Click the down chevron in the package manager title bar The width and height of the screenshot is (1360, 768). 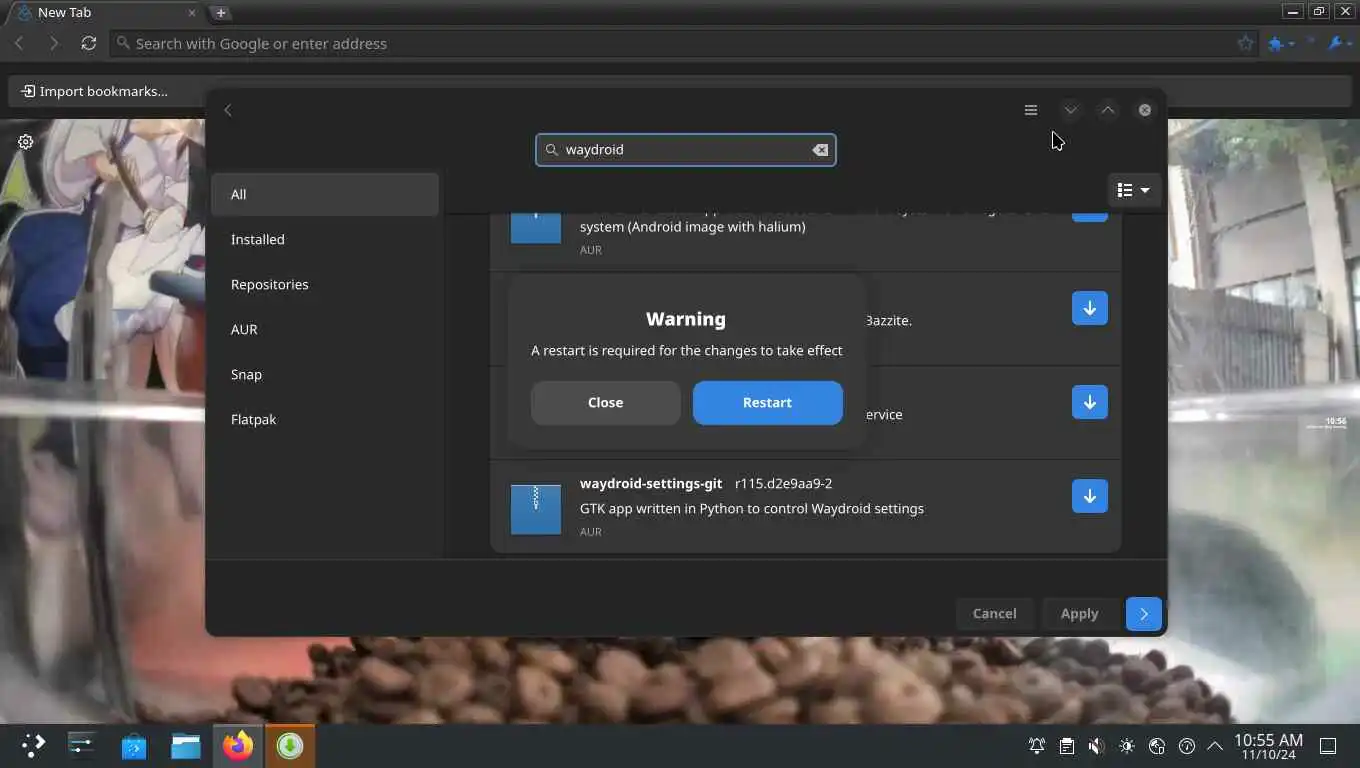[x=1070, y=110]
